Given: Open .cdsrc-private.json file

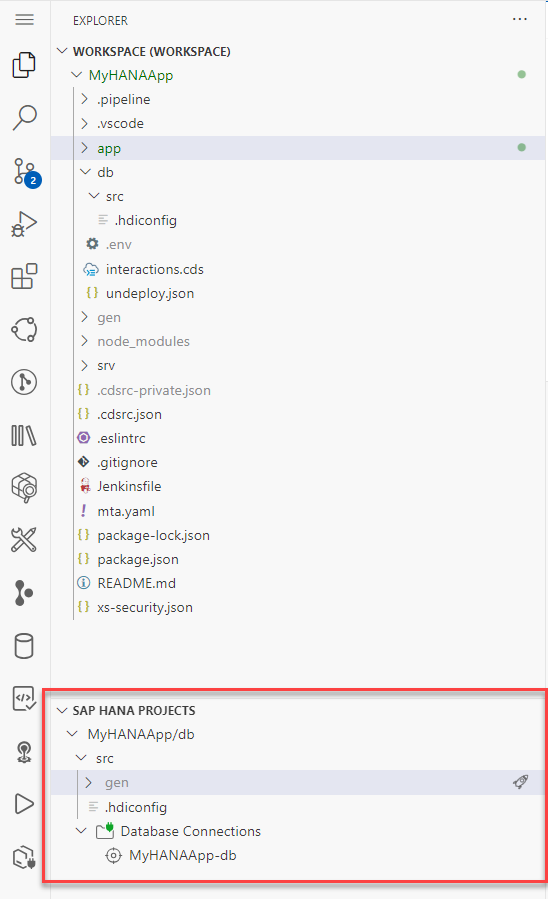Looking at the screenshot, I should (x=154, y=390).
